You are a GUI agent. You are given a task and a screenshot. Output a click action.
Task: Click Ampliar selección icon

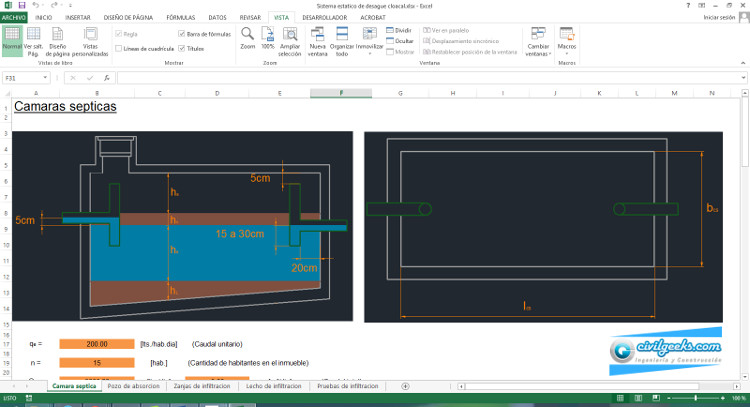(289, 37)
